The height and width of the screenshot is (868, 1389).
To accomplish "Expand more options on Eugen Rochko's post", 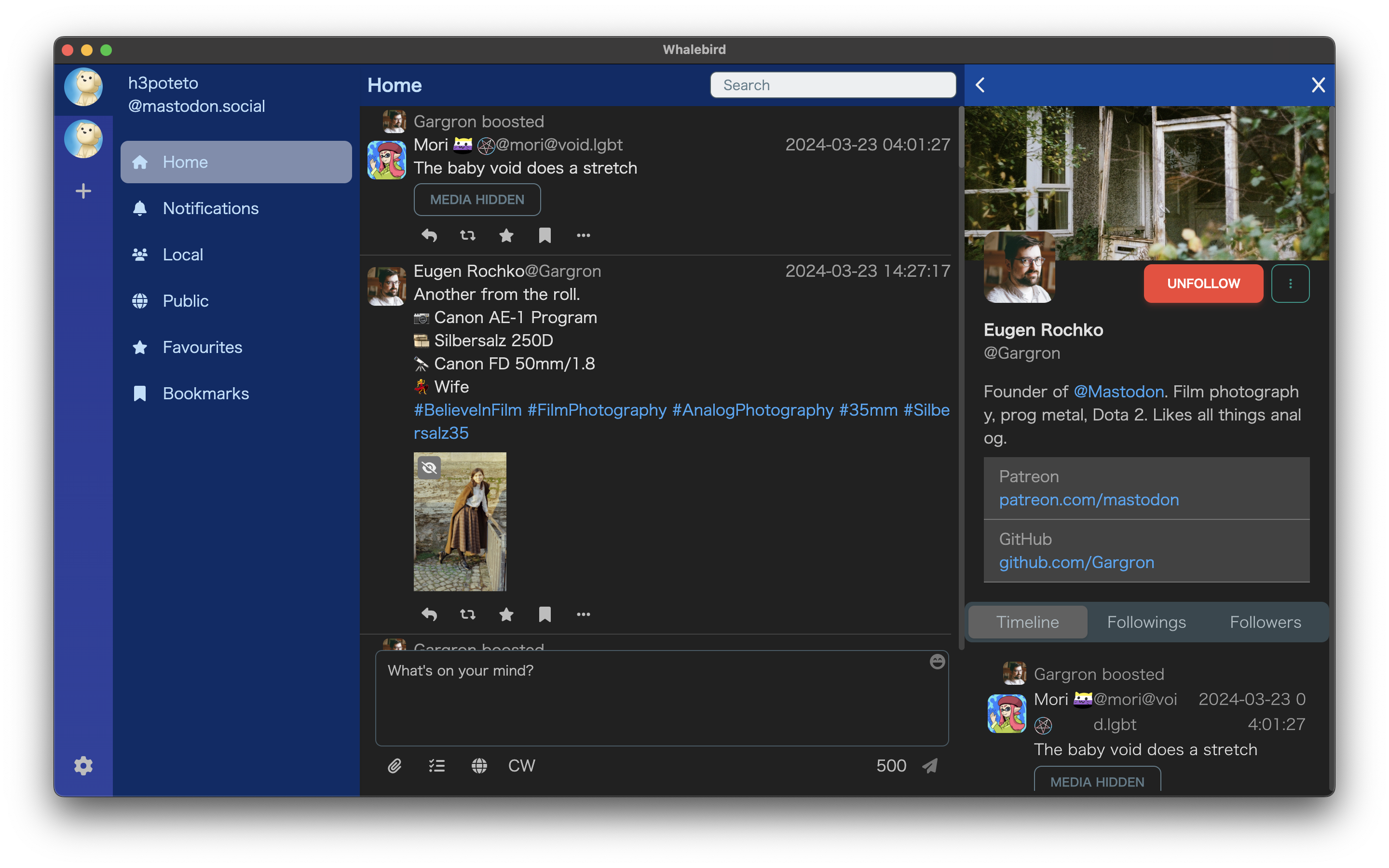I will pos(582,614).
